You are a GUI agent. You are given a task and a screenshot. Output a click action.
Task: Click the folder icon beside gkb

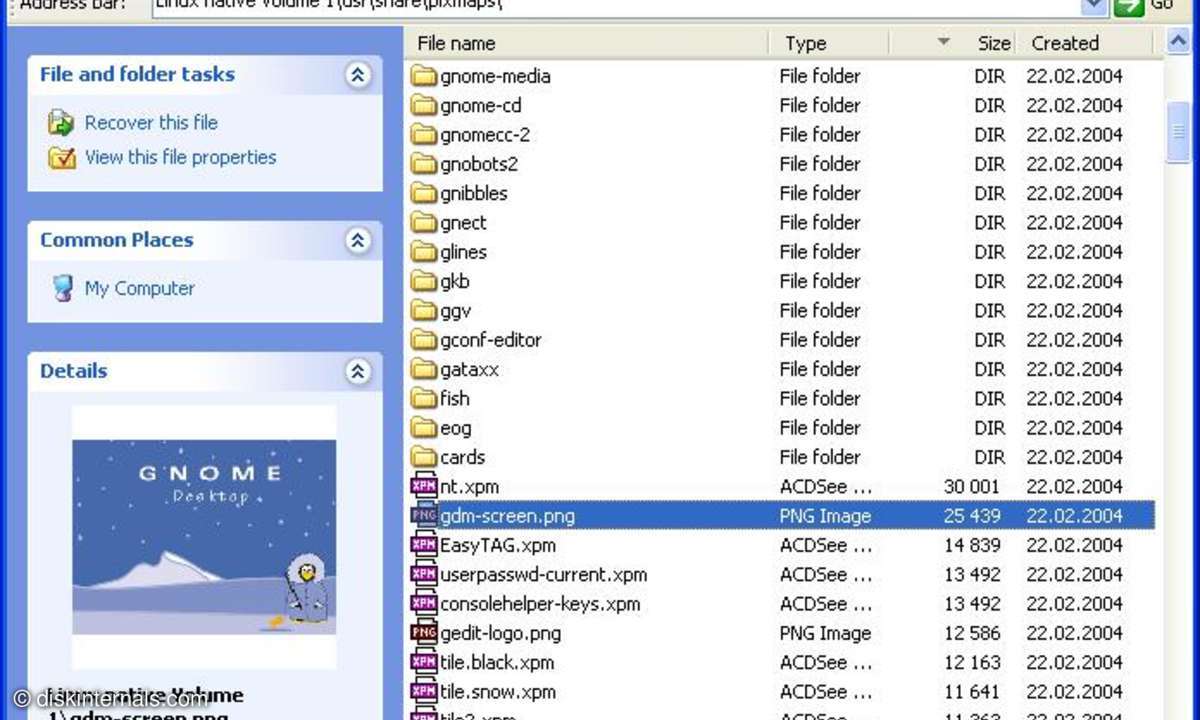(424, 281)
